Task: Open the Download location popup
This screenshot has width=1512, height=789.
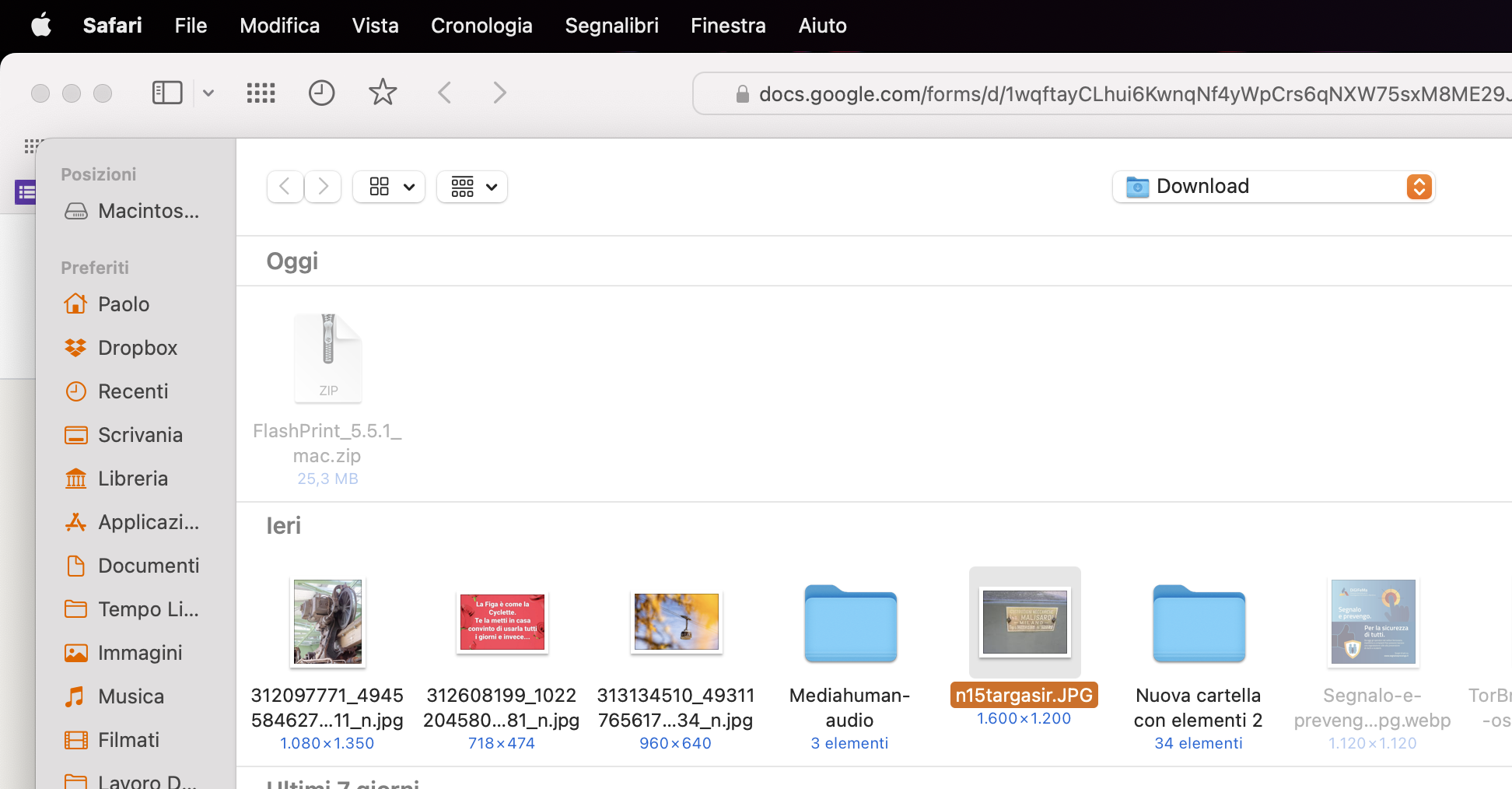Action: [x=1273, y=187]
